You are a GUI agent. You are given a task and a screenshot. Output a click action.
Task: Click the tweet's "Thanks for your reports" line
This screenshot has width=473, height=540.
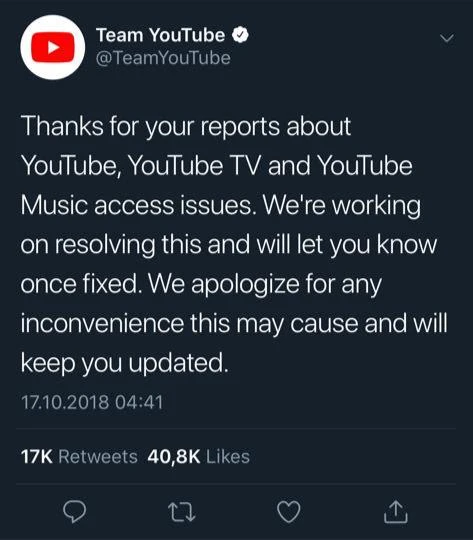coord(186,126)
